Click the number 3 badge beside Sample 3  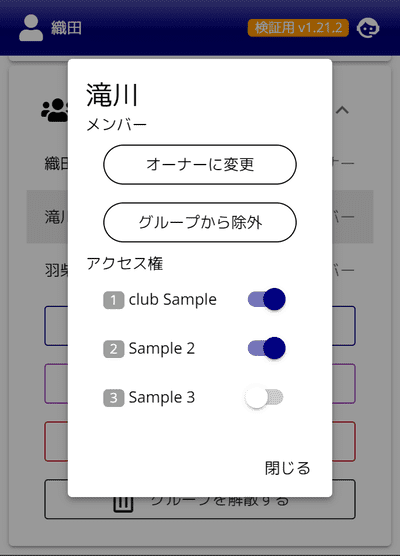(x=113, y=398)
